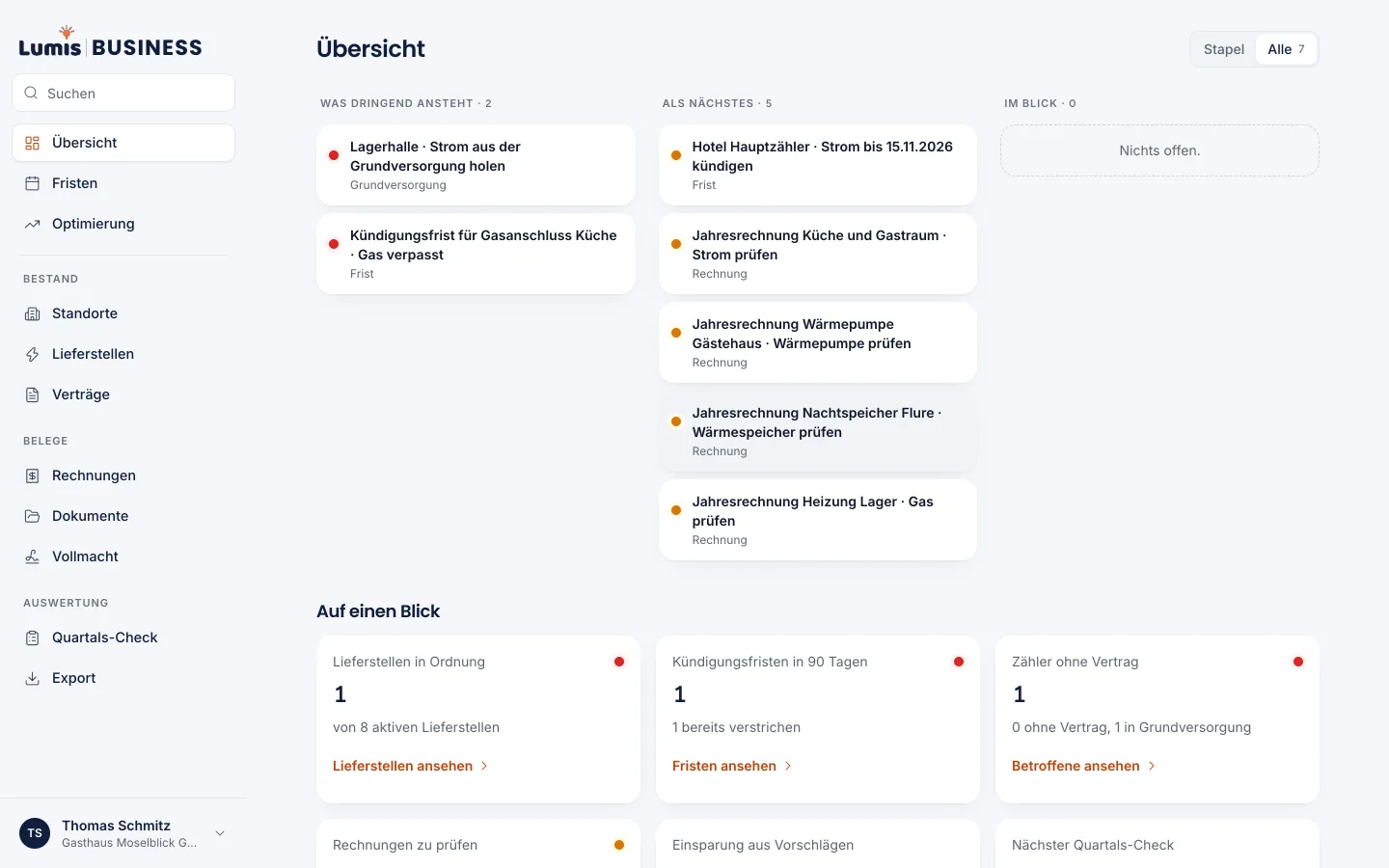Click chevron next to Betroffene ansehen
1389x868 pixels.
pyautogui.click(x=1152, y=766)
